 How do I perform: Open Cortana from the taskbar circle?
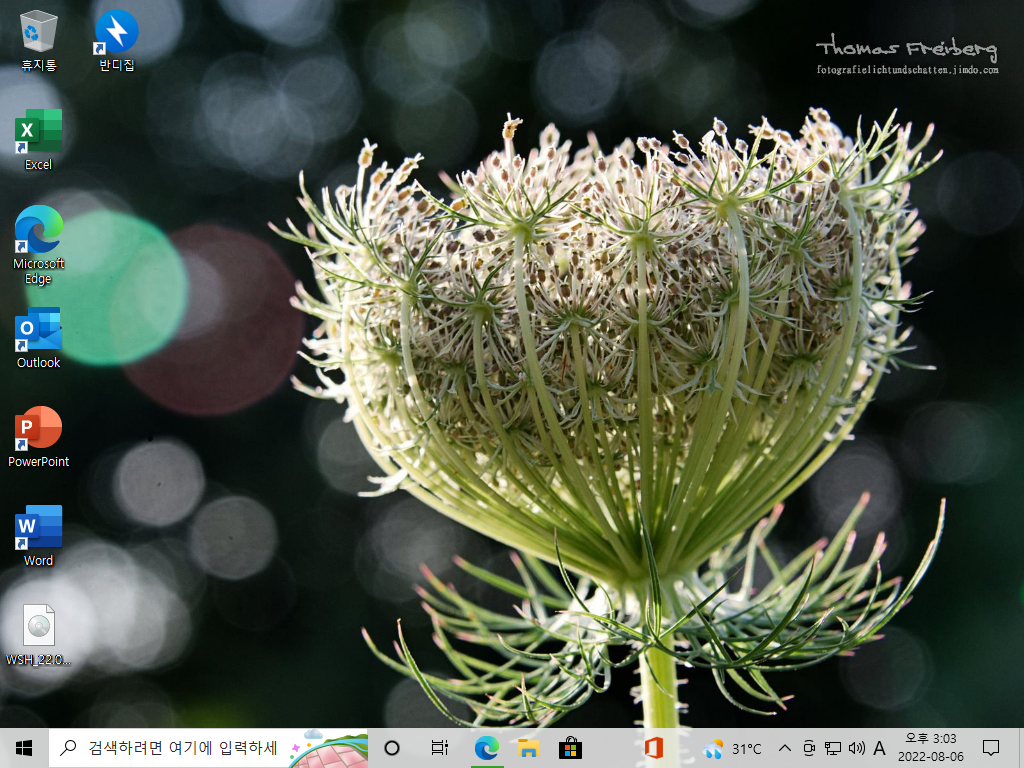click(392, 748)
